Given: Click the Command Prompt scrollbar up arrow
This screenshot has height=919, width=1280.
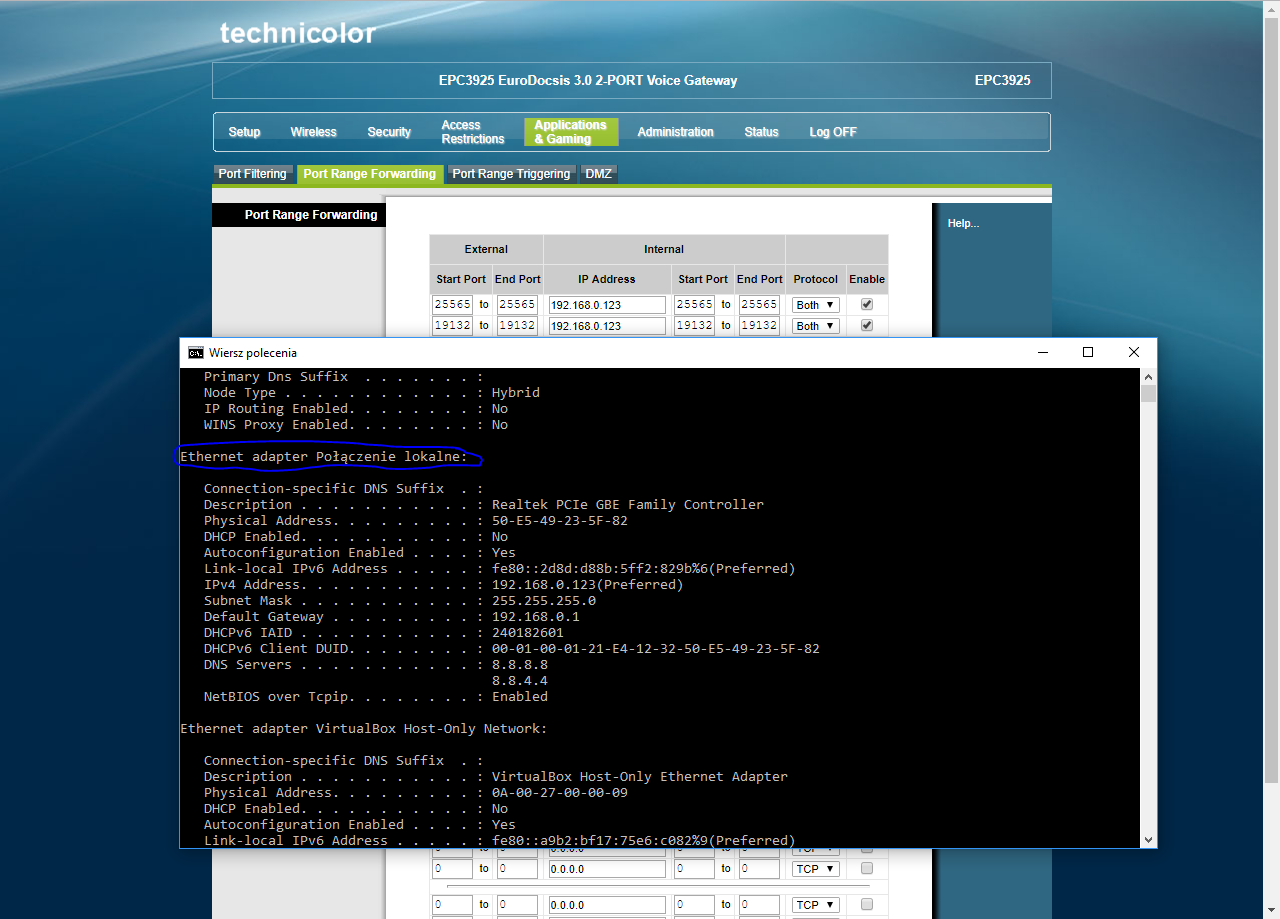Looking at the screenshot, I should 1149,376.
